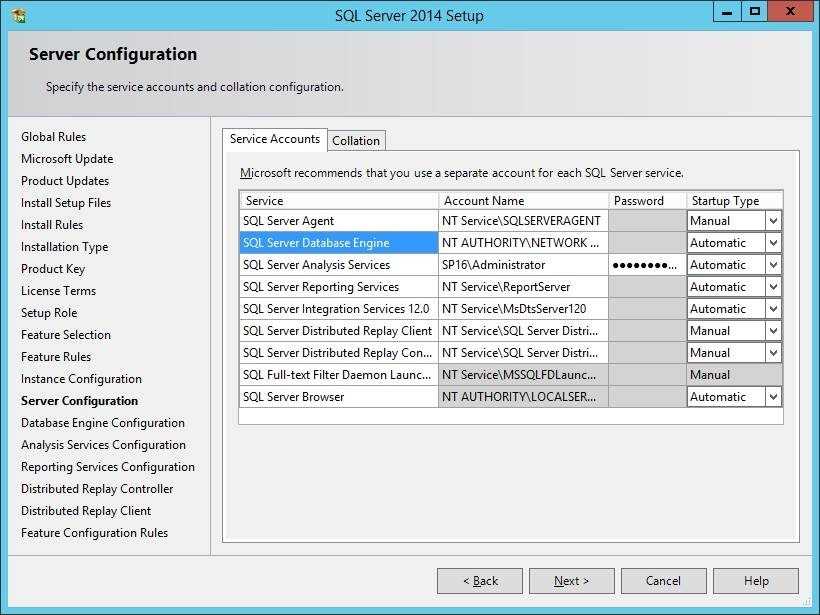Click the Service column header
Image resolution: width=820 pixels, height=615 pixels.
click(338, 200)
